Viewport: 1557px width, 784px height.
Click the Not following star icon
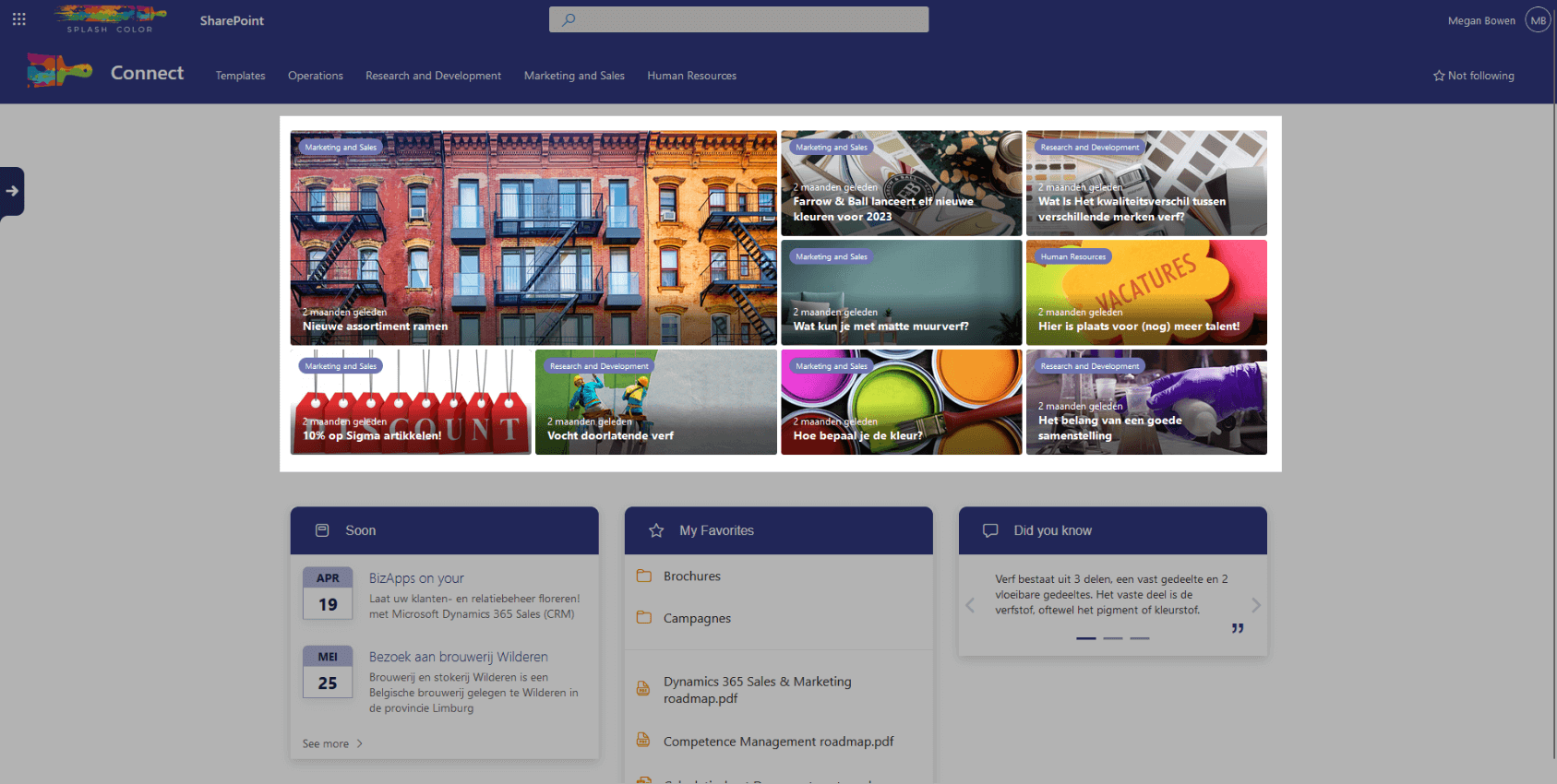pos(1439,76)
